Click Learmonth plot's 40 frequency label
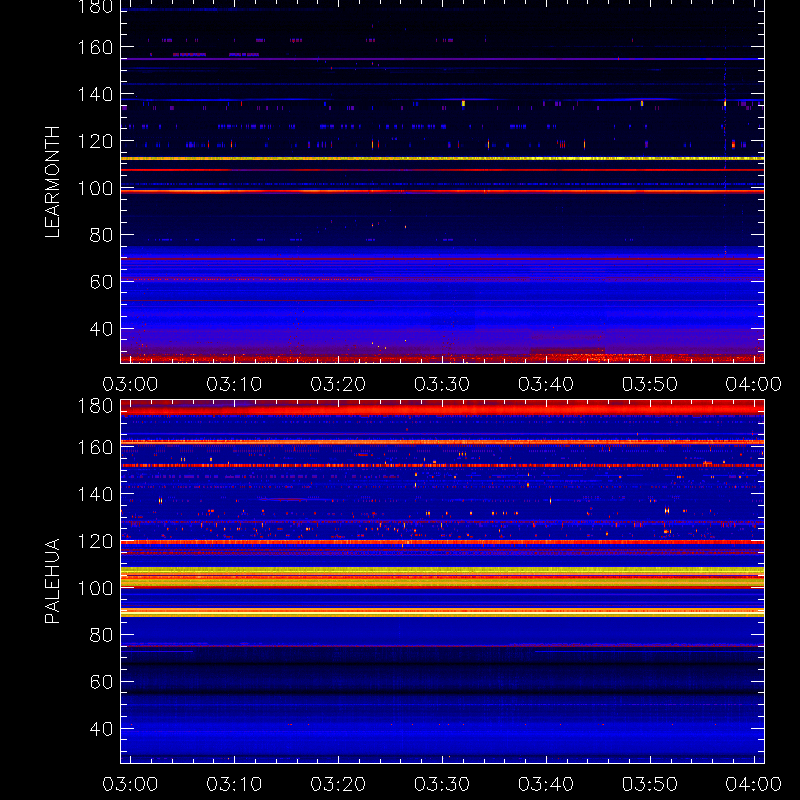This screenshot has height=800, width=800. [x=101, y=329]
